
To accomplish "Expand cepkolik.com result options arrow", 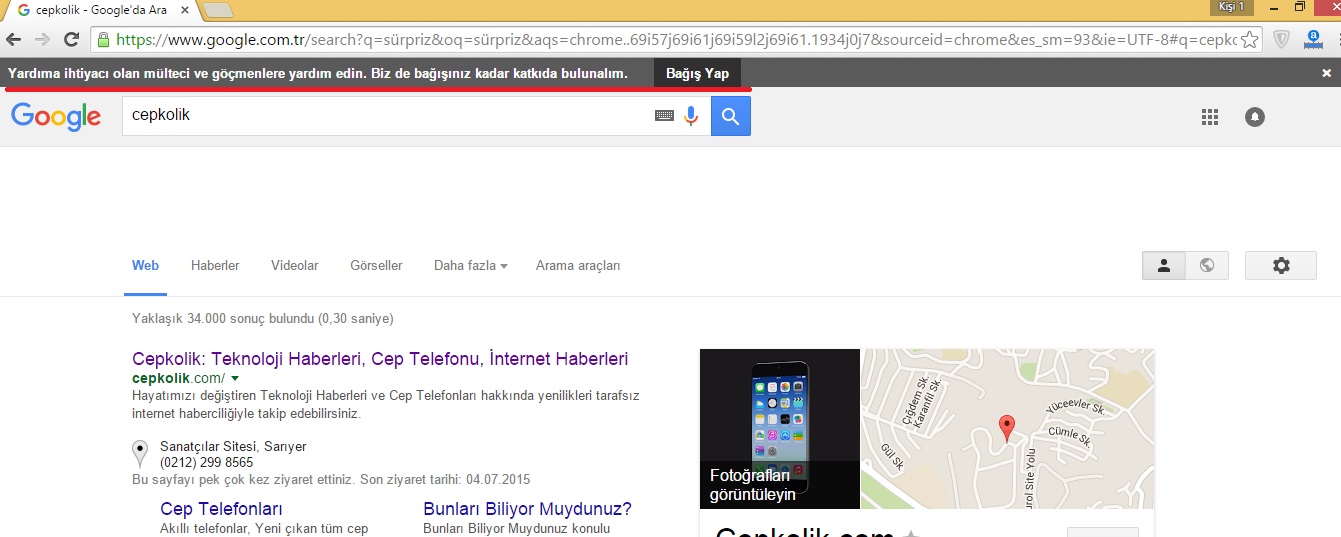I will [235, 379].
